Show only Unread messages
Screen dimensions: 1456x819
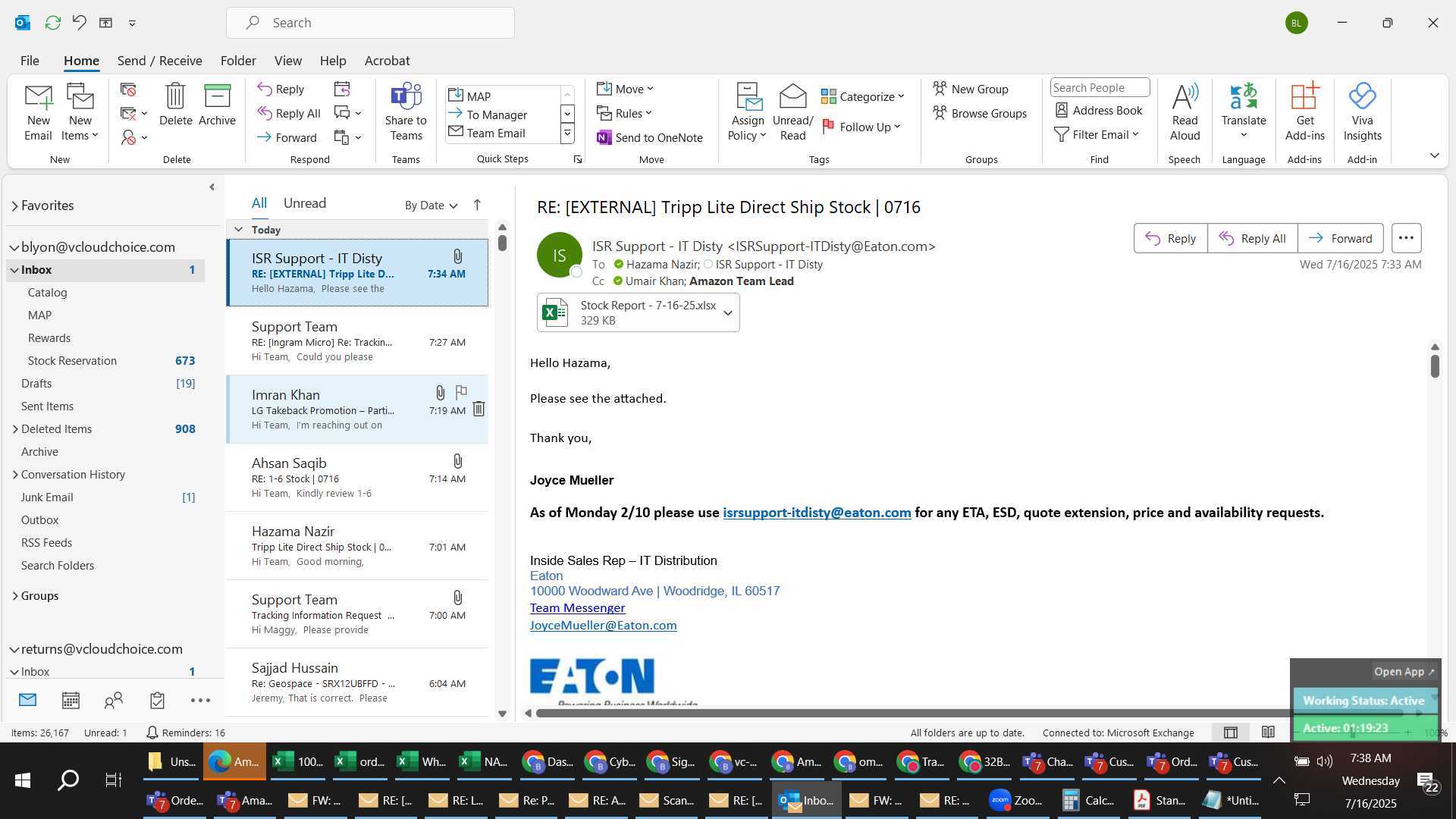click(305, 203)
